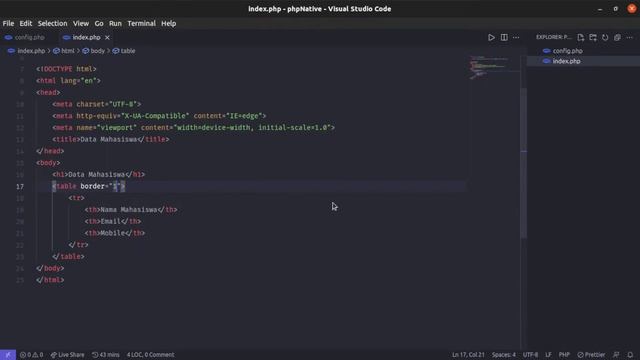This screenshot has height=360, width=640.
Task: Open the View menu
Action: [x=81, y=24]
